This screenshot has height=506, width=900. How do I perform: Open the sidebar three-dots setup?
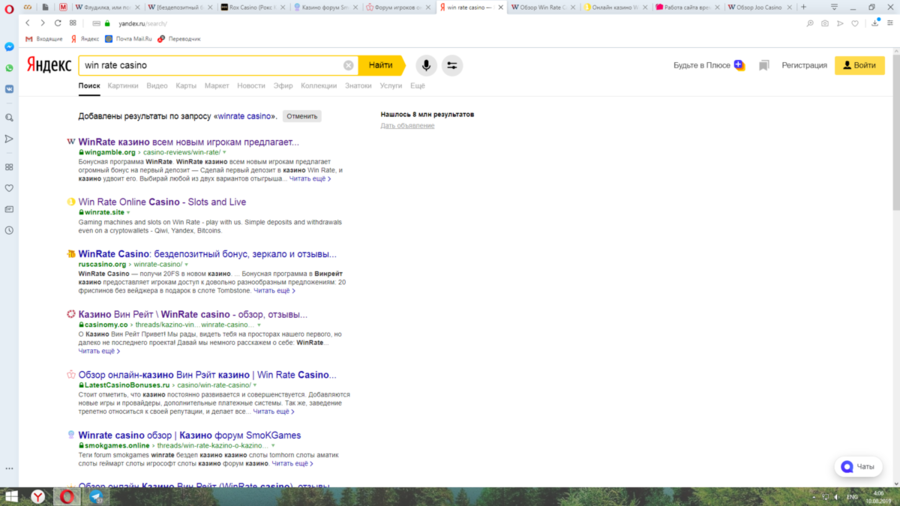pos(9,469)
